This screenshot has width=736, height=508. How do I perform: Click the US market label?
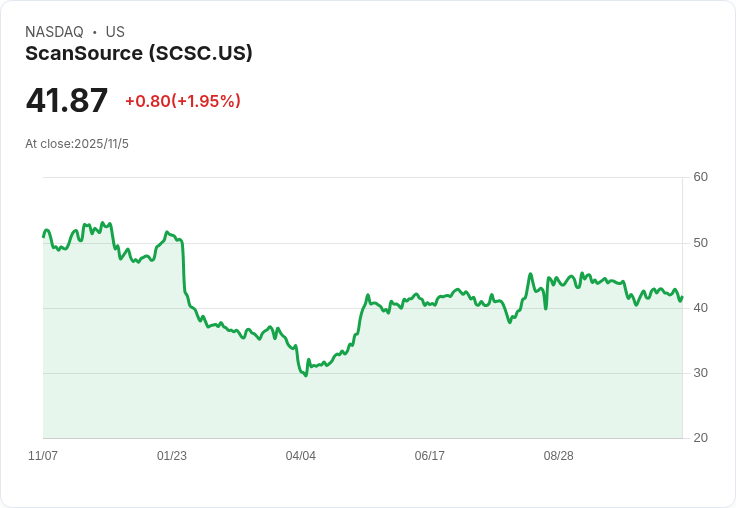click(115, 32)
